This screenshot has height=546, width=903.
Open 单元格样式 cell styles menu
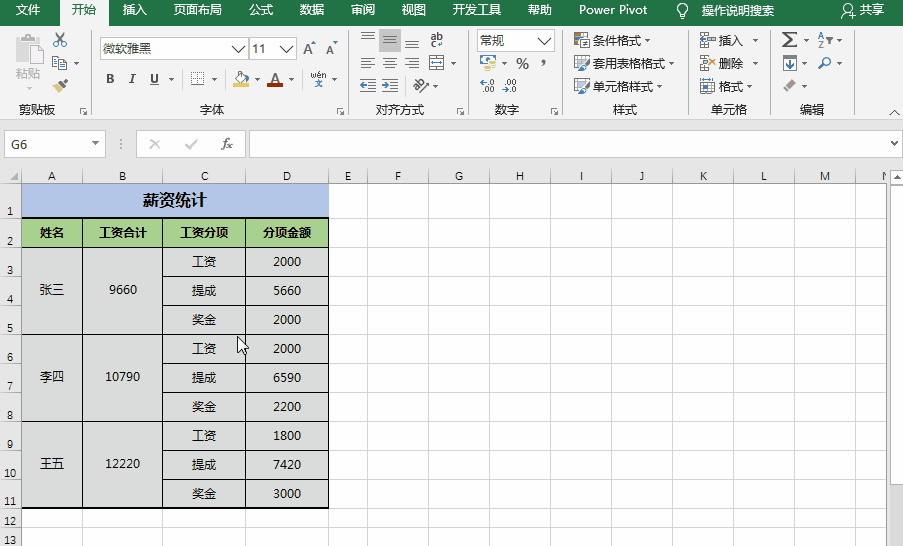pos(618,86)
